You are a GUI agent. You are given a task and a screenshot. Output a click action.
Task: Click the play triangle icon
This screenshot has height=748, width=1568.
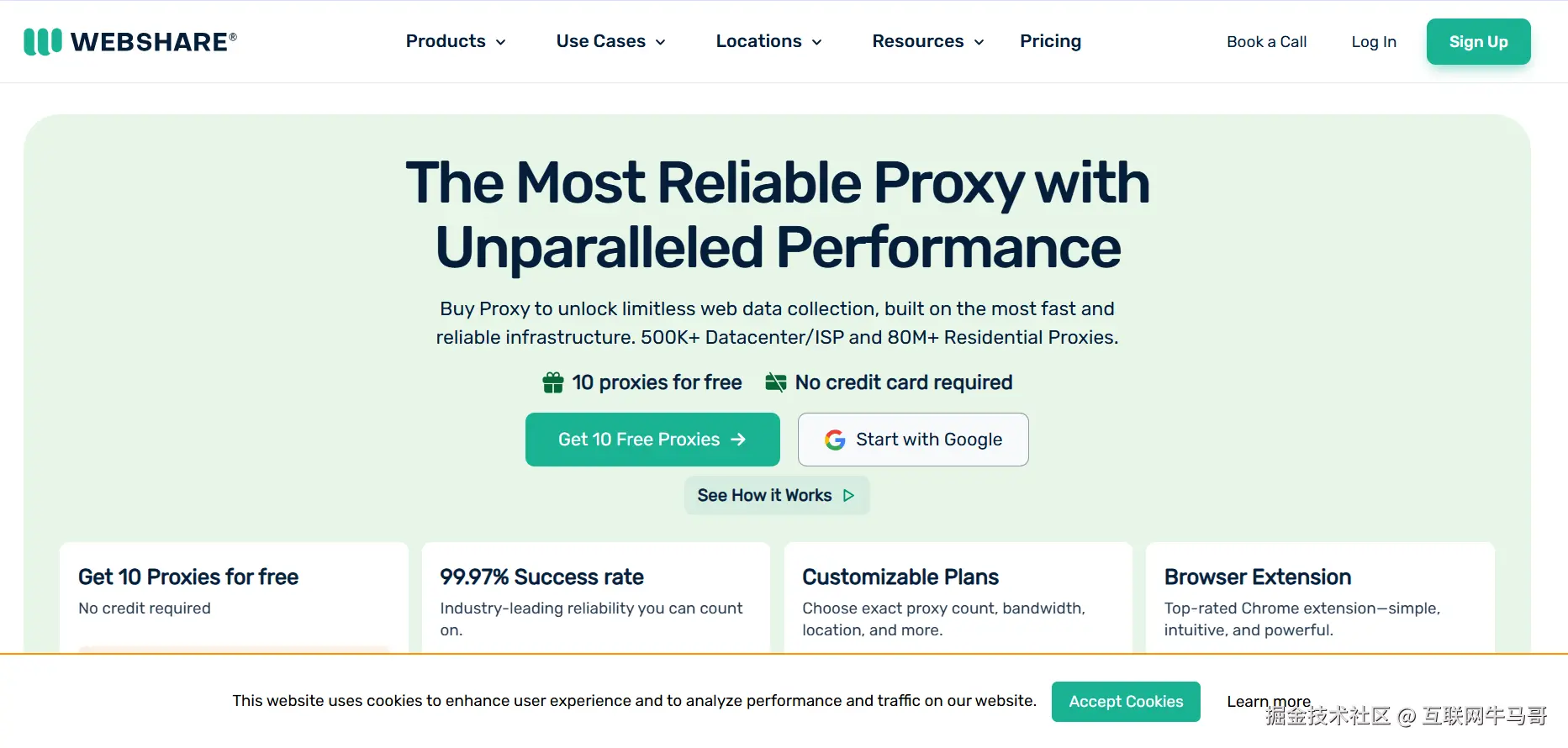pos(849,496)
